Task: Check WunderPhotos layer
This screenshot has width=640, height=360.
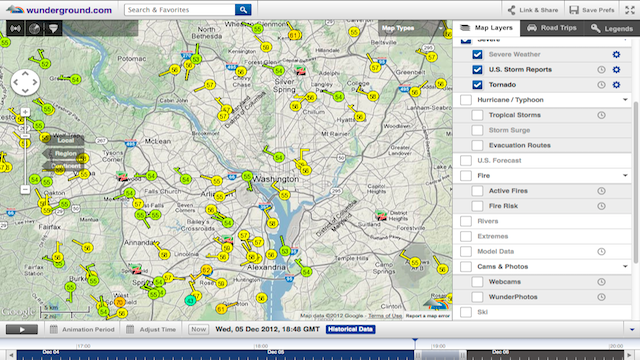Action: point(477,297)
